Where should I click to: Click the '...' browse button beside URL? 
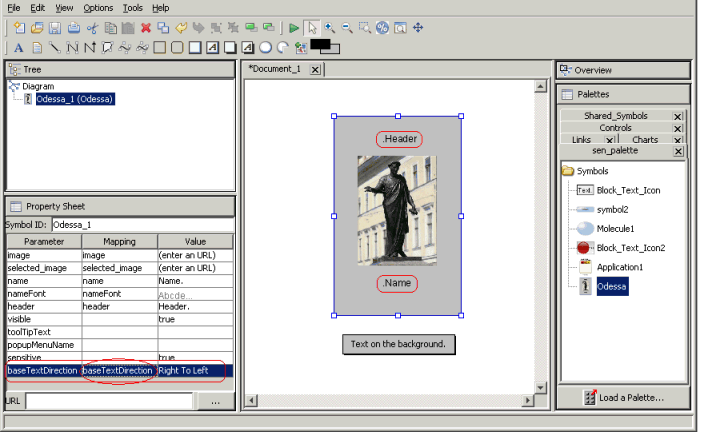(x=215, y=401)
